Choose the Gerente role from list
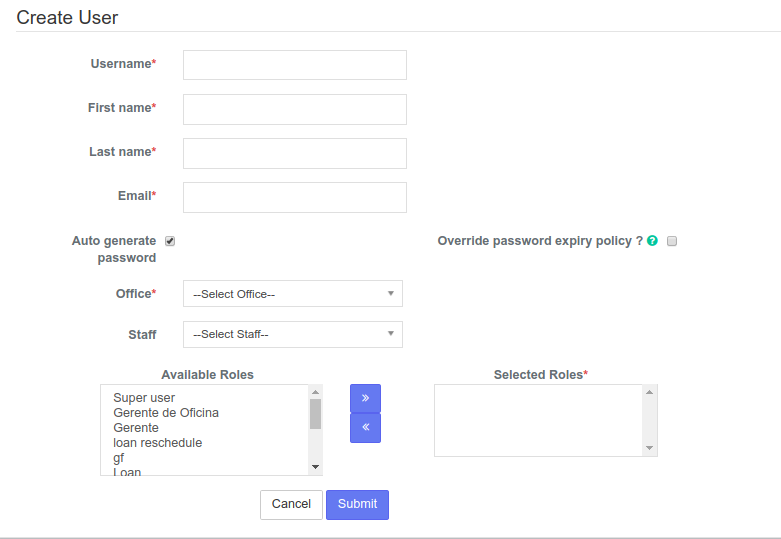The width and height of the screenshot is (781, 539). coord(136,427)
